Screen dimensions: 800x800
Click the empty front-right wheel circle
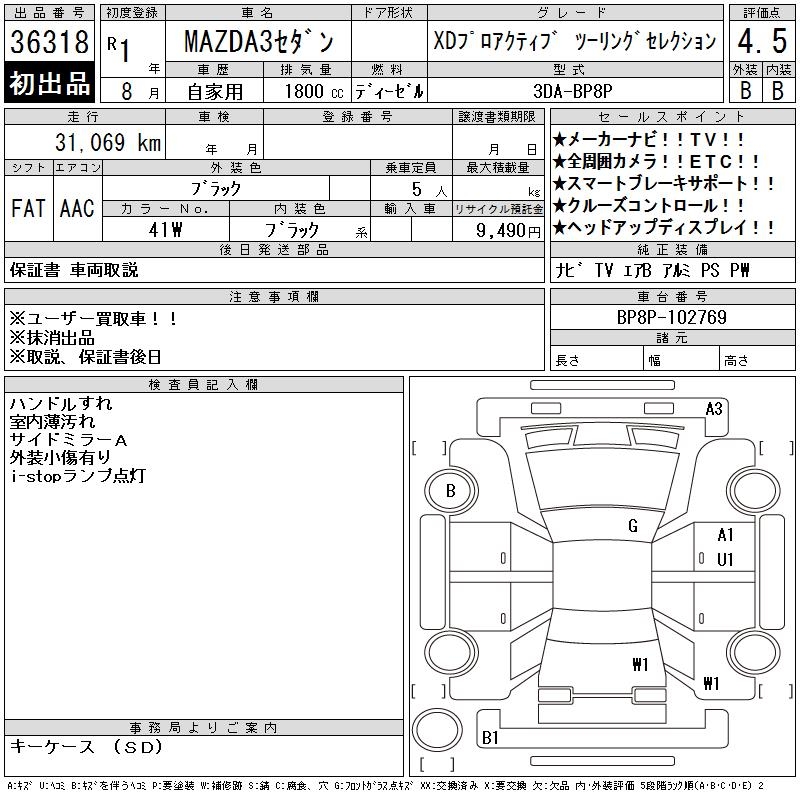point(753,491)
